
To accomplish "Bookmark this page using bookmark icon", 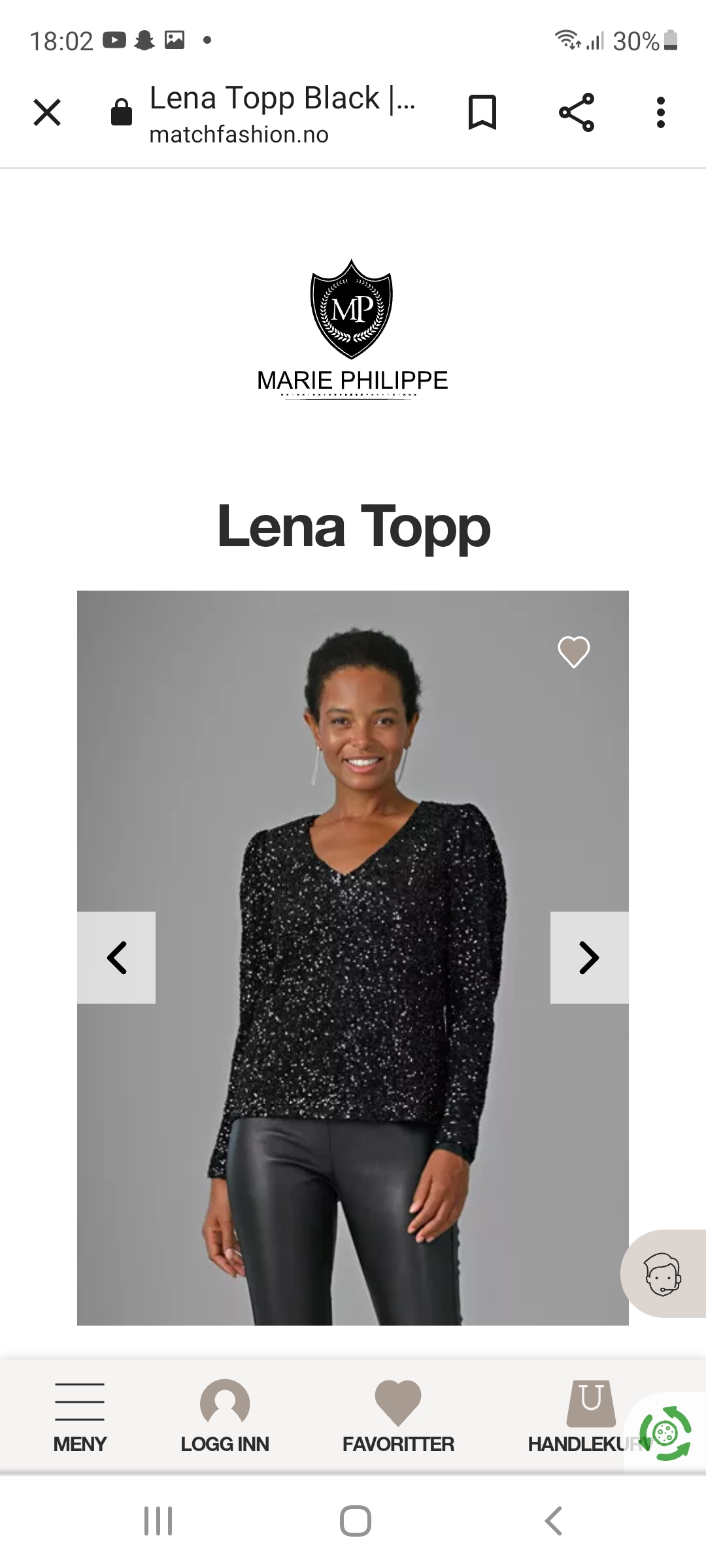I will pos(482,112).
